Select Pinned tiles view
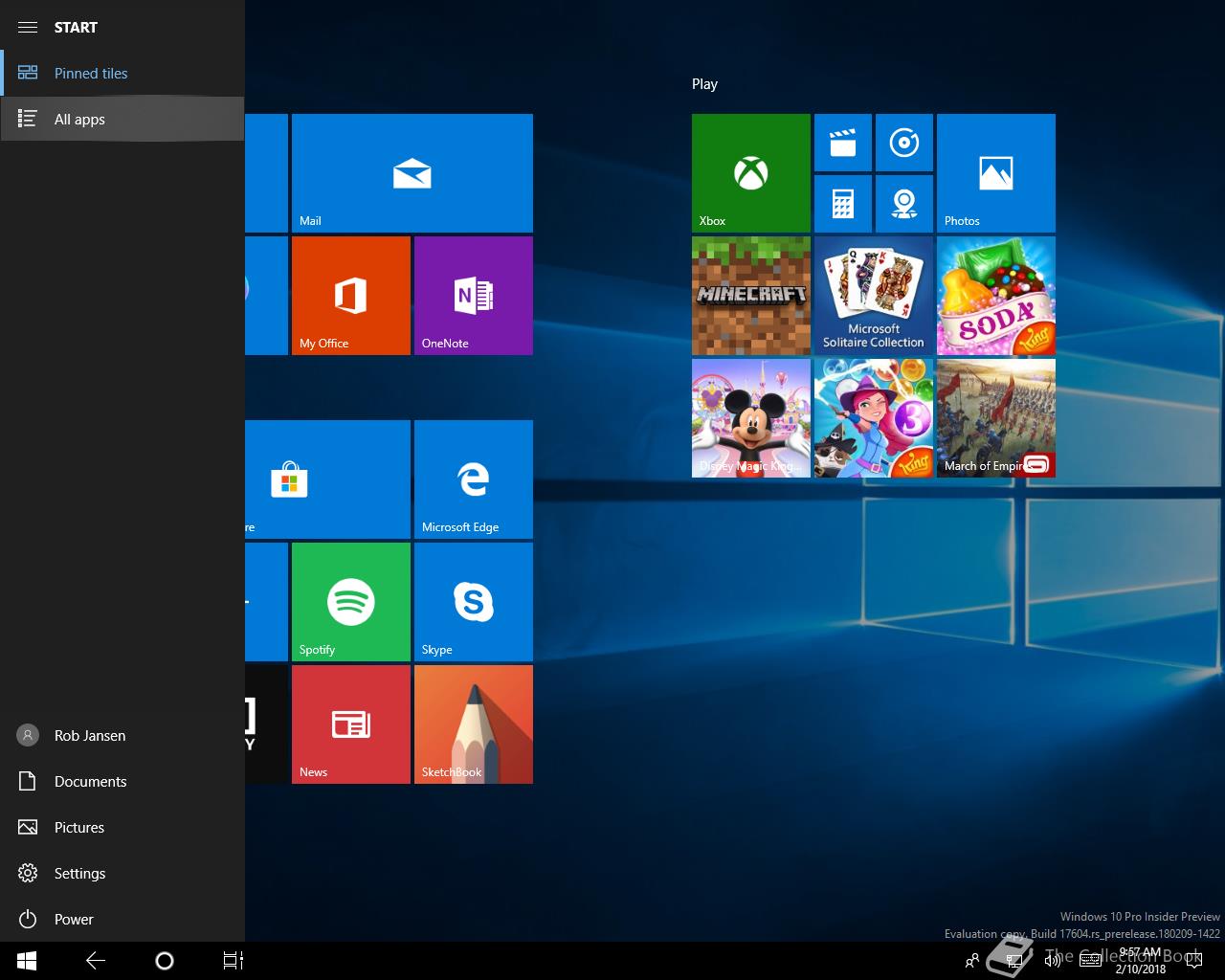The width and height of the screenshot is (1225, 980). (90, 74)
